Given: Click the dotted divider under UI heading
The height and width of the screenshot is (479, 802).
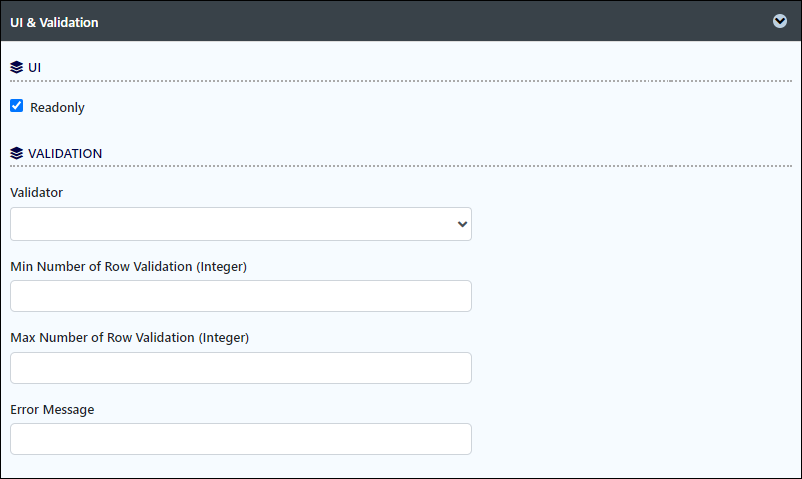Looking at the screenshot, I should 401,81.
